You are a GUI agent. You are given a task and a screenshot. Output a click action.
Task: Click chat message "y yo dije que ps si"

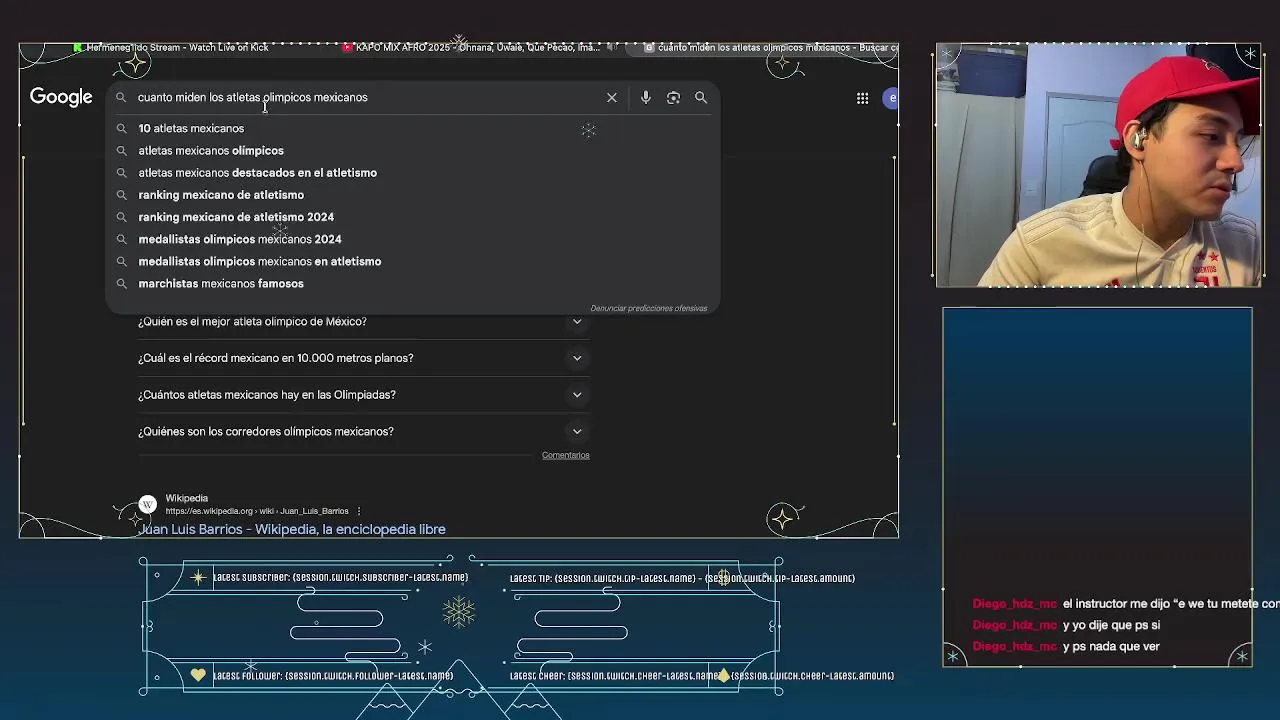point(1111,625)
